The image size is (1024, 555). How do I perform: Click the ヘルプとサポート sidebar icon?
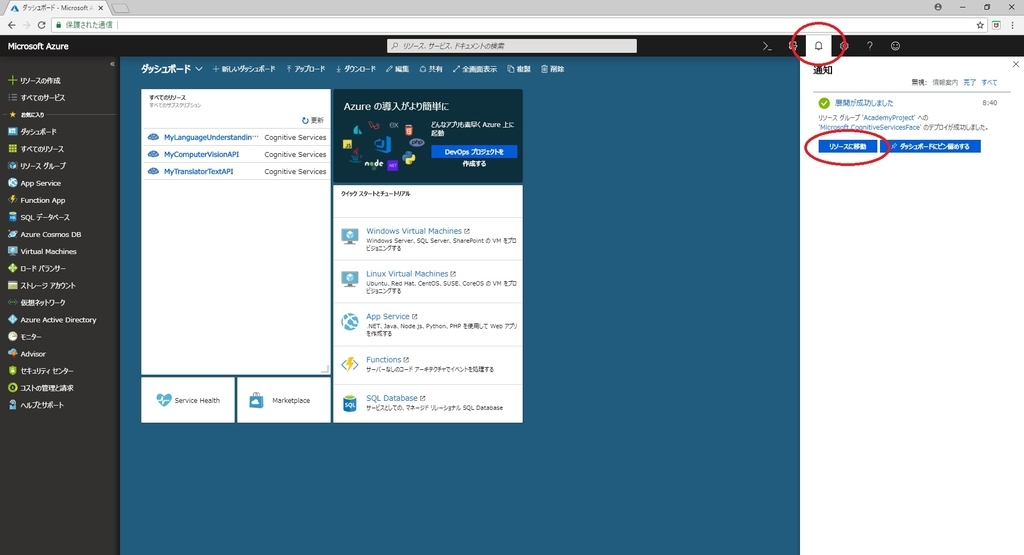(12, 405)
